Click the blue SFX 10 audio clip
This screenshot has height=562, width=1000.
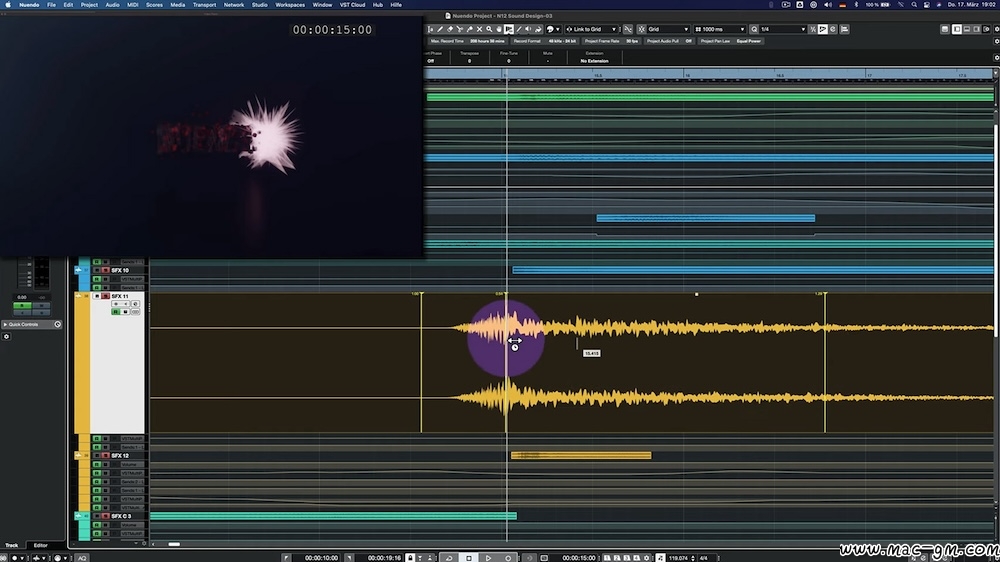(x=753, y=270)
